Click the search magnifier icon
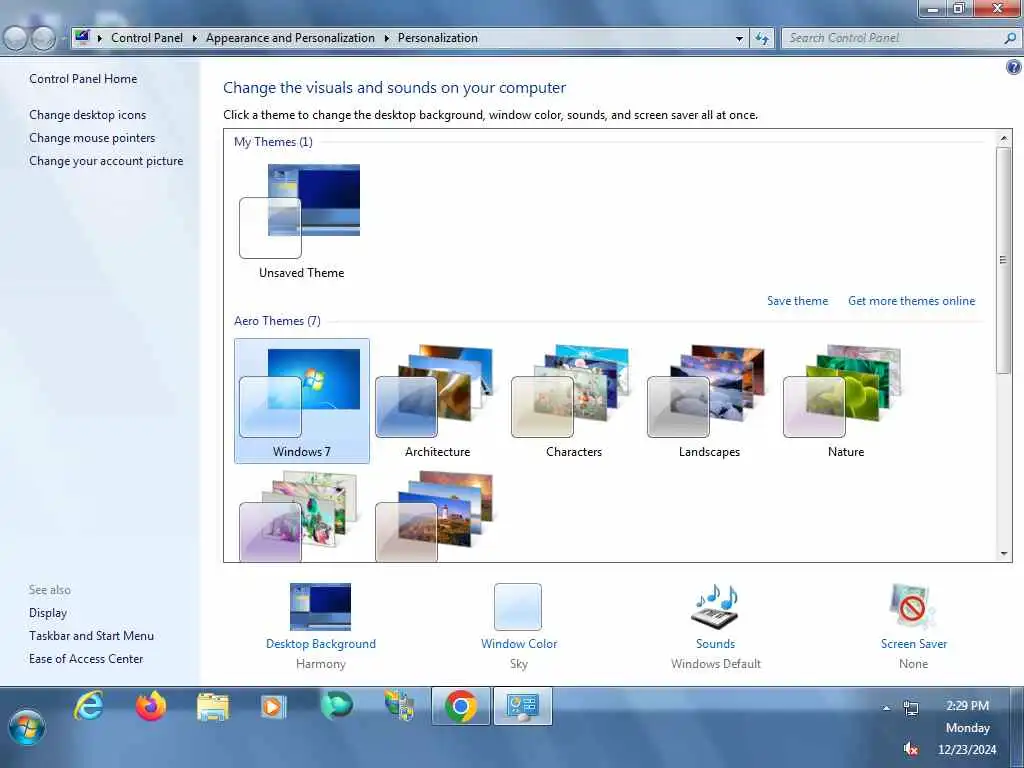 (x=1010, y=39)
